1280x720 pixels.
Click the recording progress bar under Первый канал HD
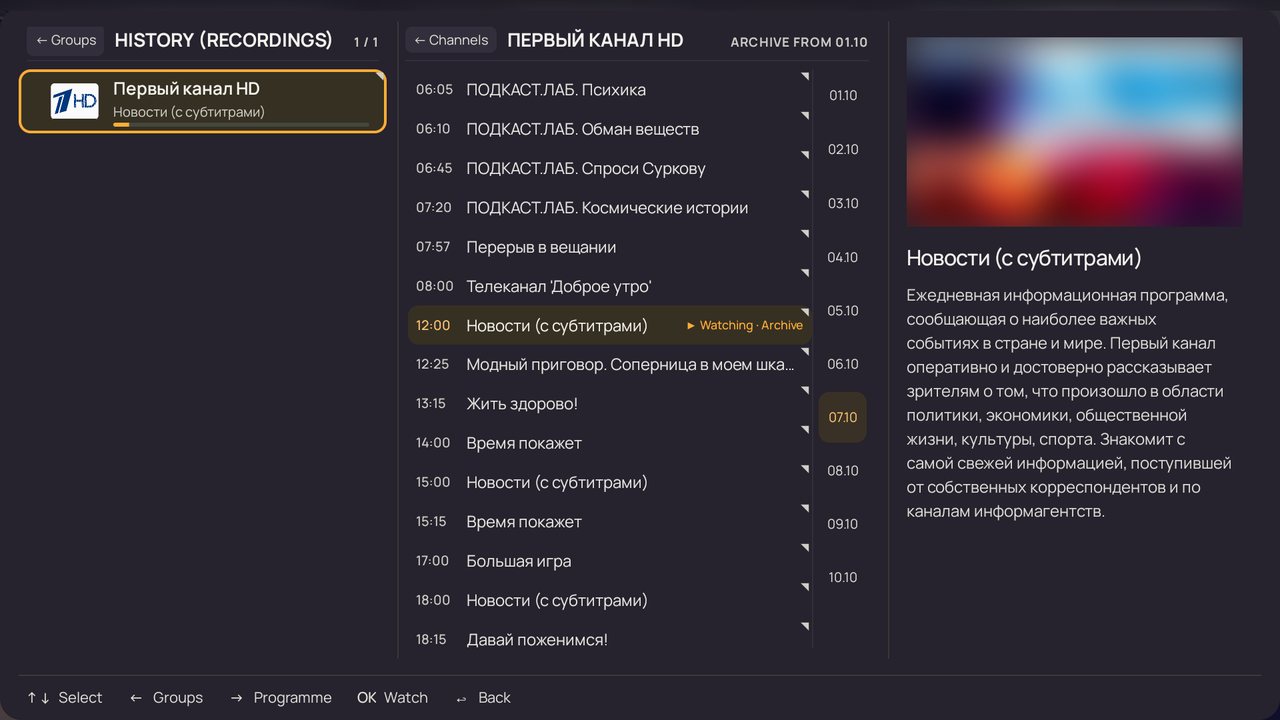(241, 125)
